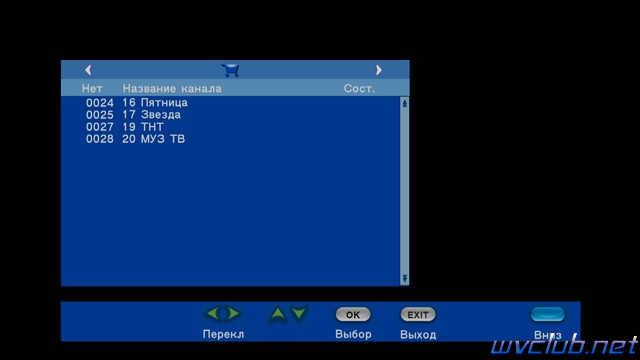Select channel 0025 17 Звезда

[231, 115]
